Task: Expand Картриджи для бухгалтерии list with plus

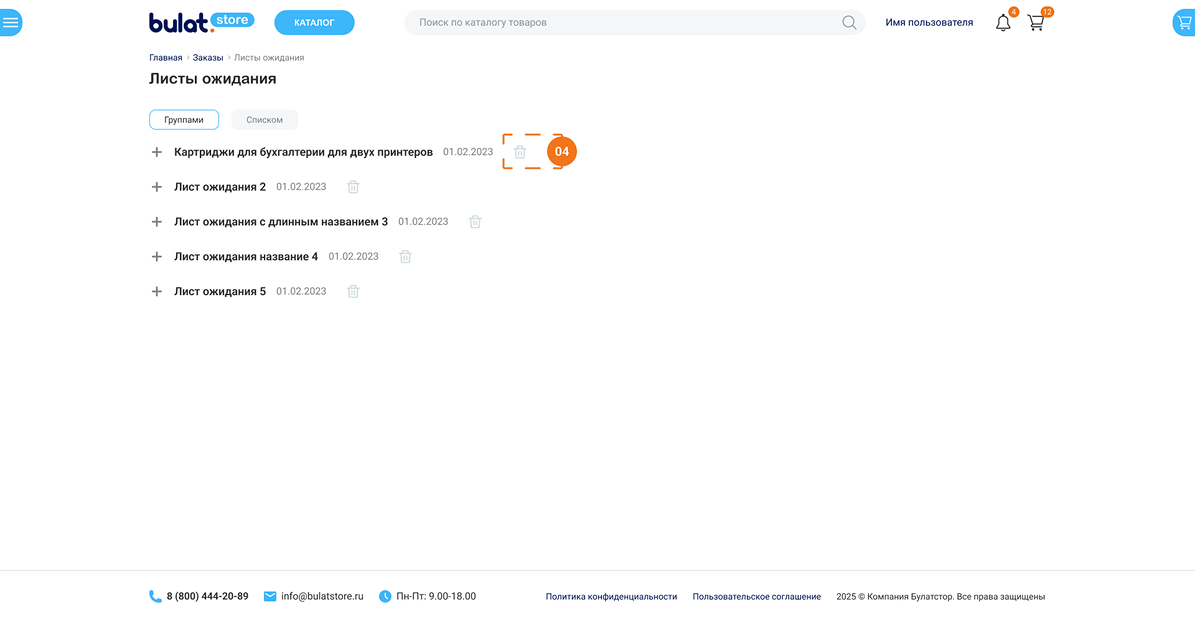Action: click(x=156, y=152)
